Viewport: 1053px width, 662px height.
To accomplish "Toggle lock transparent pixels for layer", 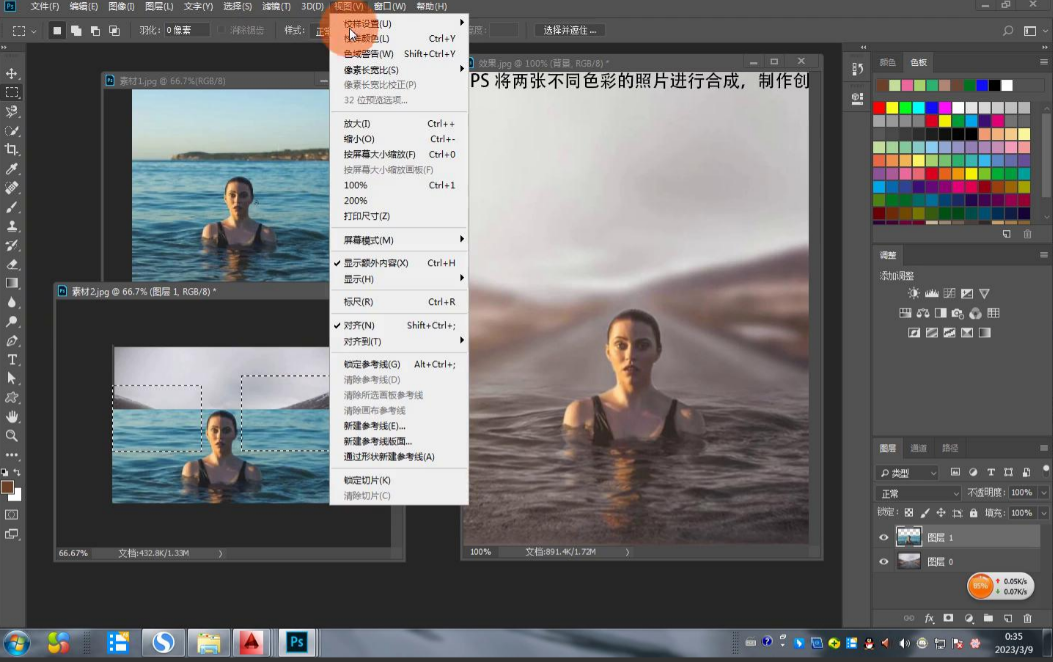I will click(x=909, y=512).
